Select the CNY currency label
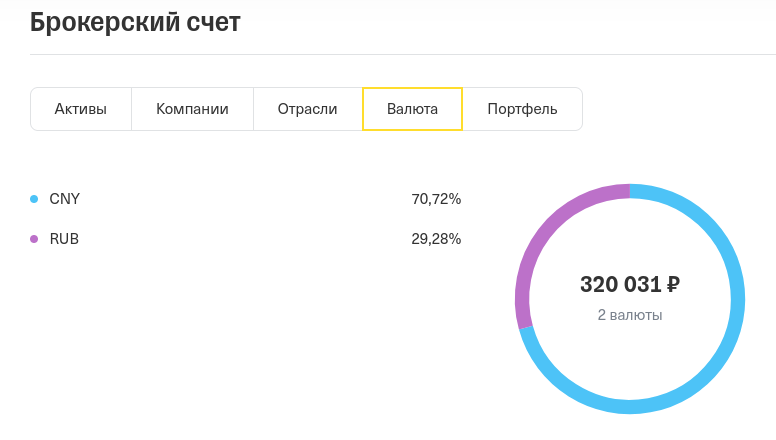Viewport: 776px width, 440px height. click(65, 199)
